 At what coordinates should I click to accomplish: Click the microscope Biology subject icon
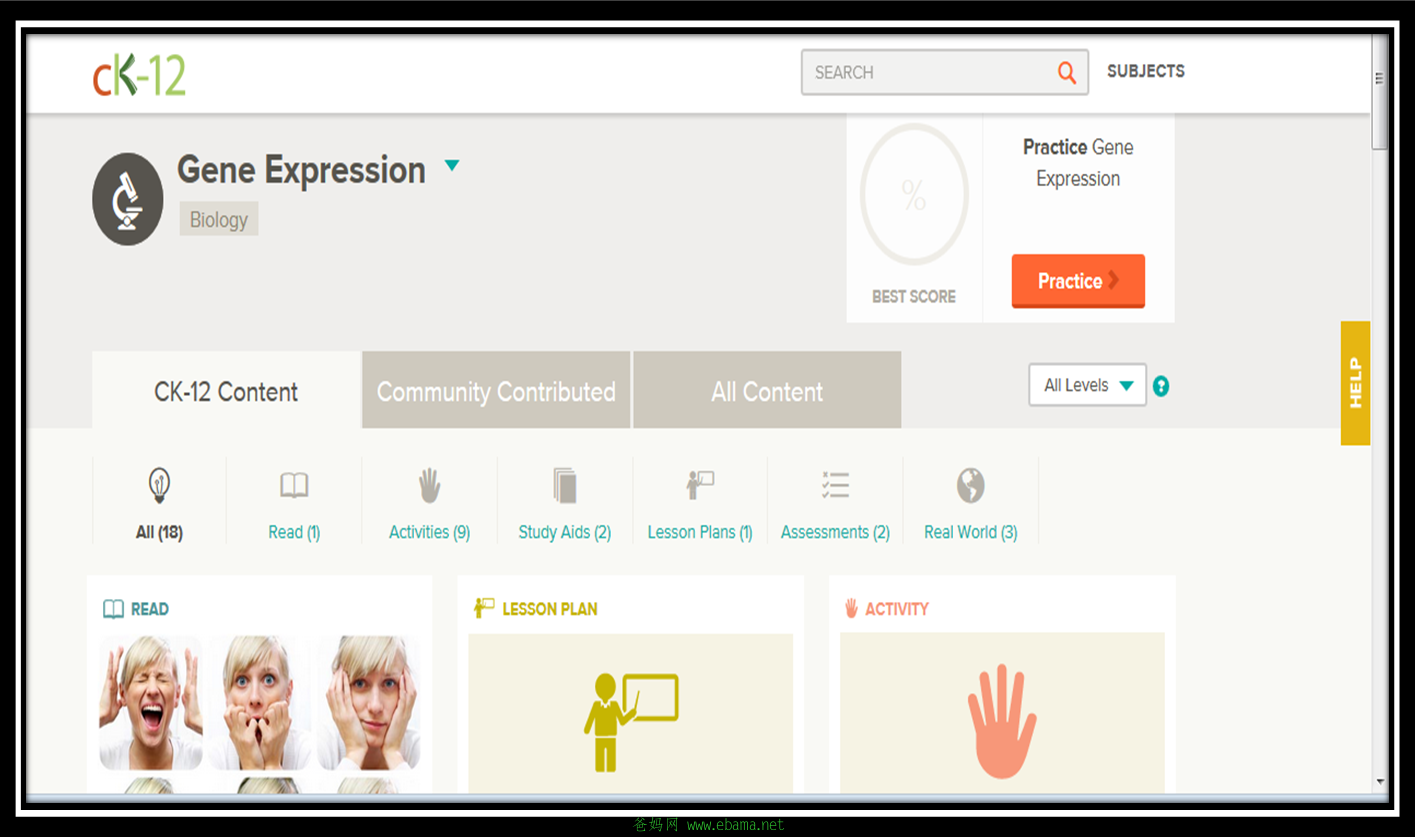point(127,199)
